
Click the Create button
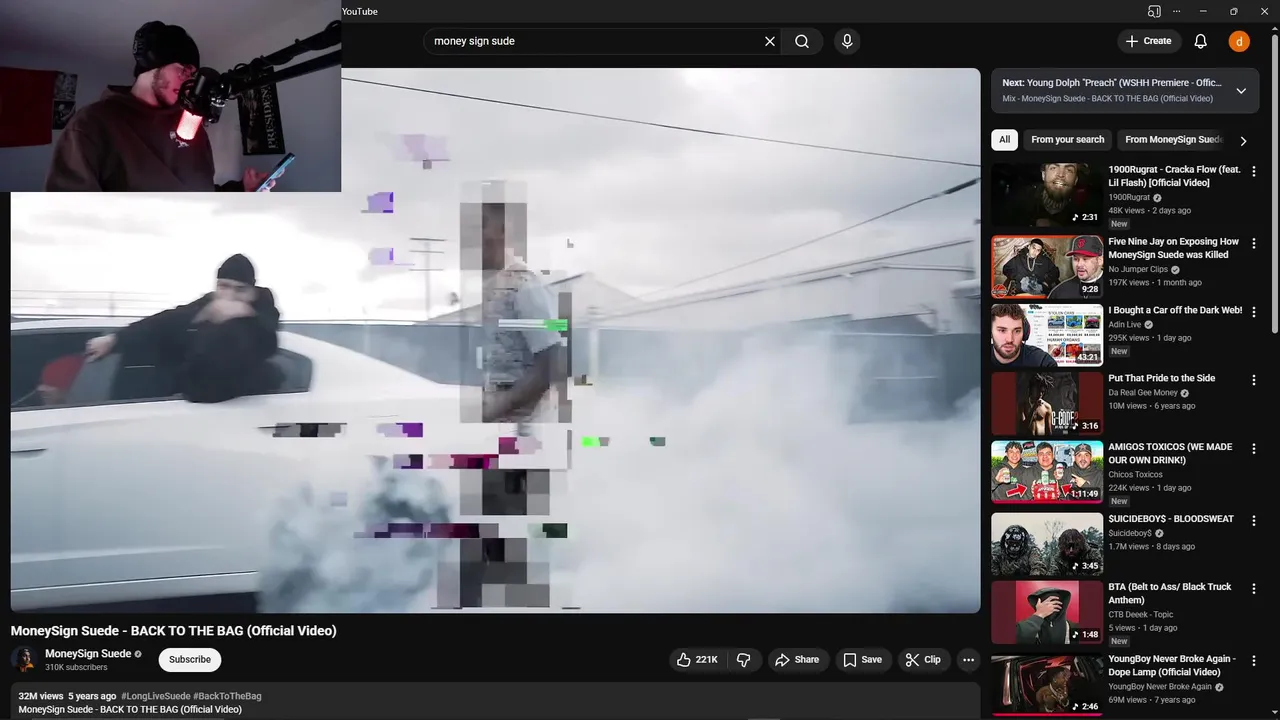[x=1149, y=41]
